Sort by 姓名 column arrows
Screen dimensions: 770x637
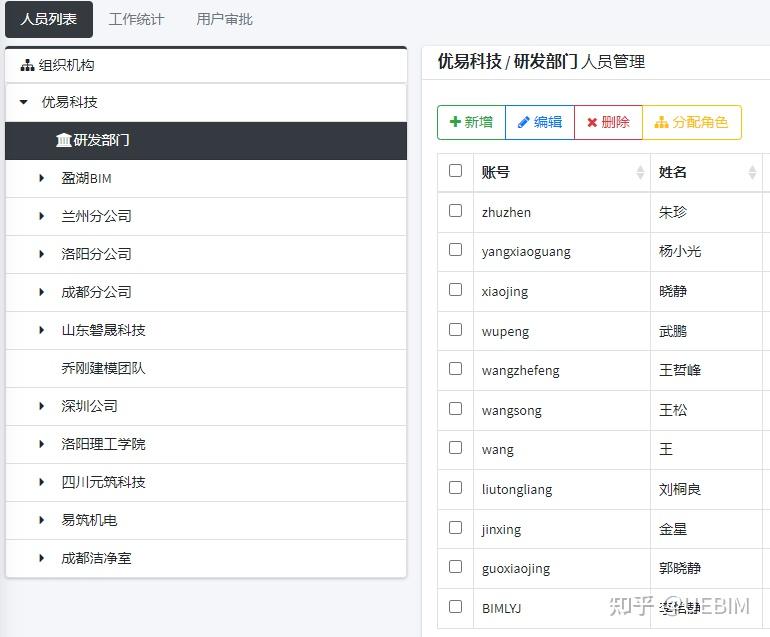point(752,173)
